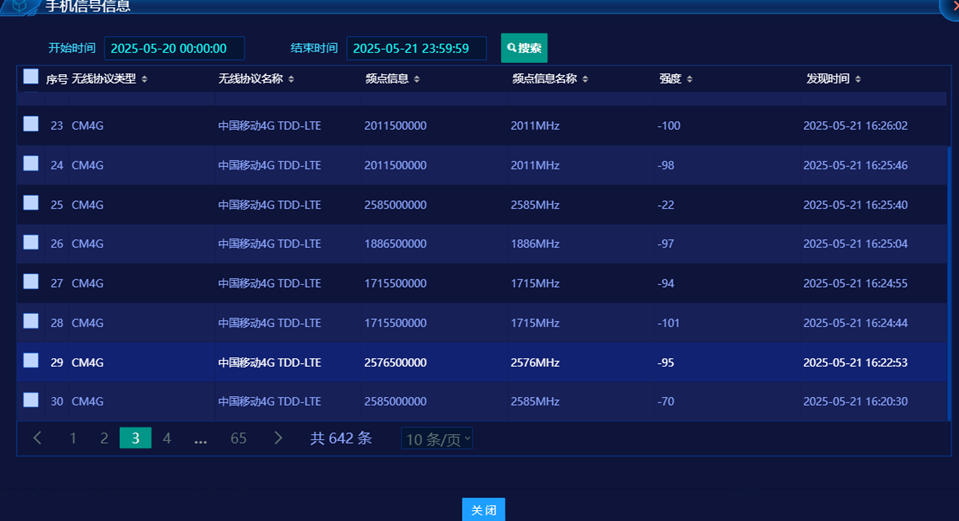Viewport: 959px width, 521px height.
Task: Go to page 2
Action: click(104, 438)
